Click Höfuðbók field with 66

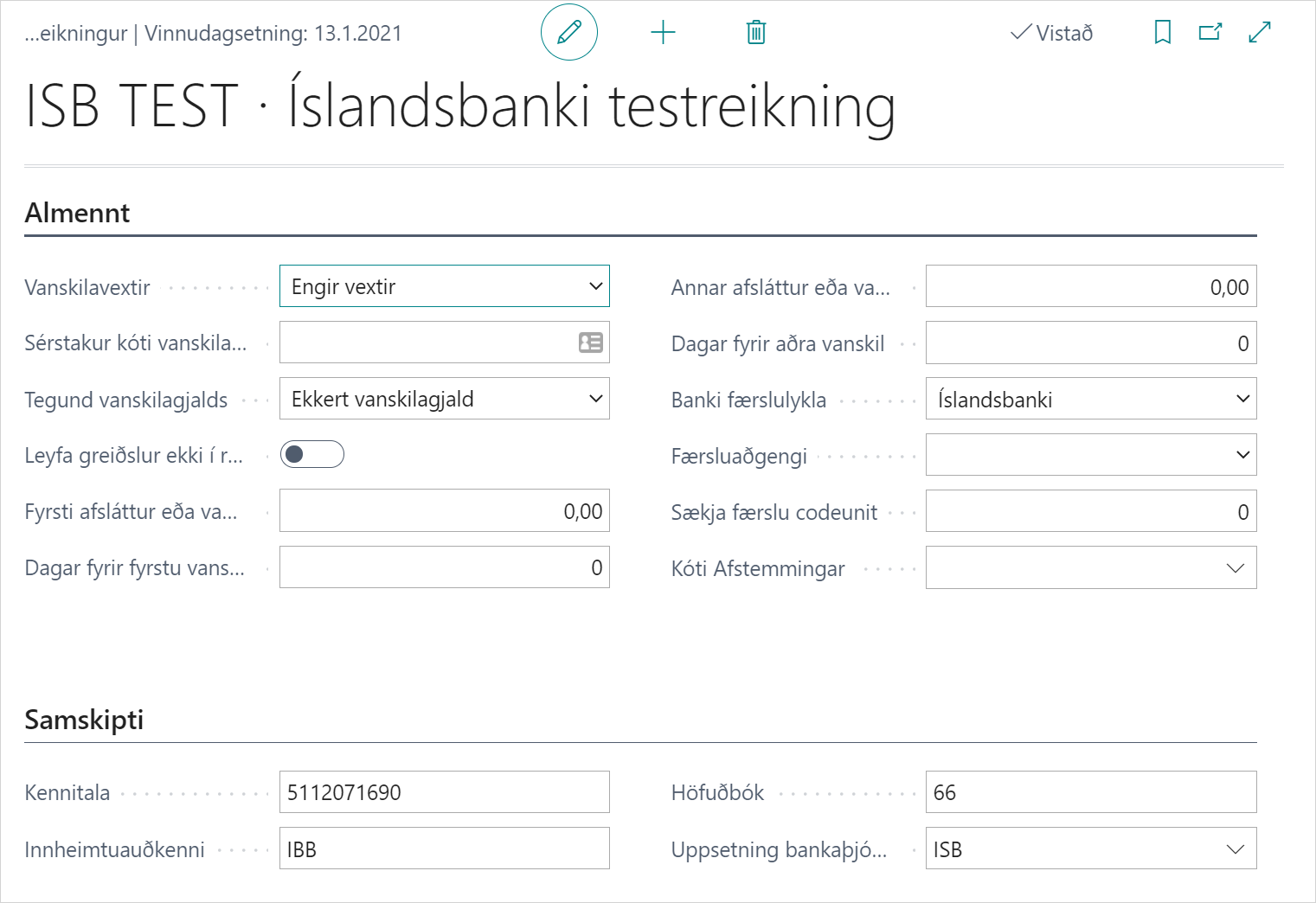(x=1091, y=792)
